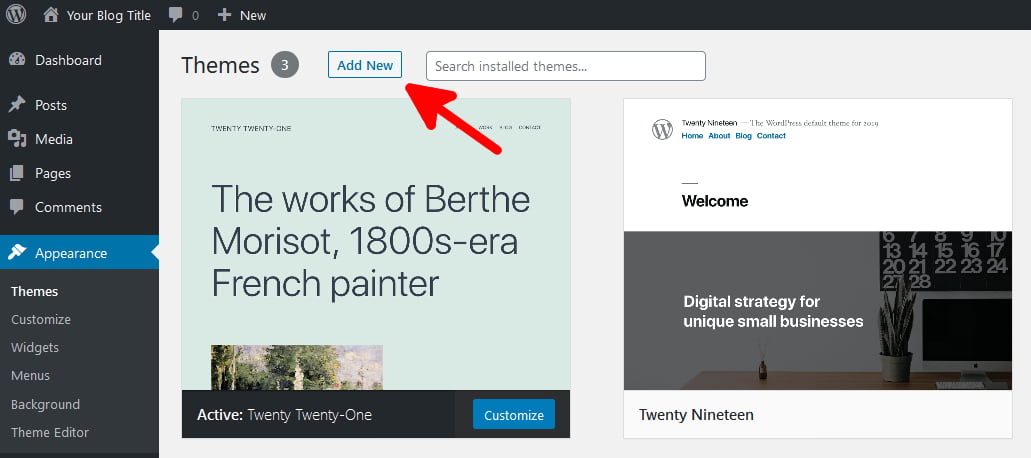Select the Twenty Twenty-One theme screenshot
The width and height of the screenshot is (1031, 458).
click(x=376, y=244)
